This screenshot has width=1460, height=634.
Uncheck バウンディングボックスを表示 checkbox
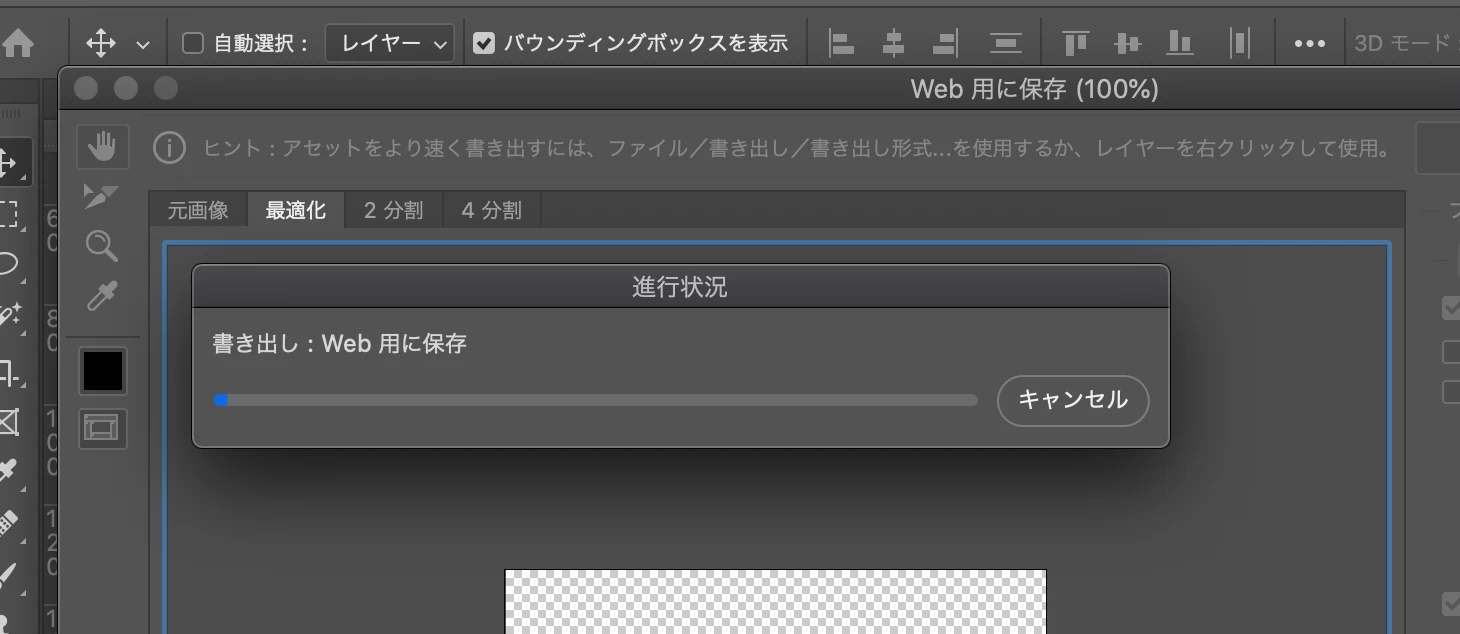[484, 43]
